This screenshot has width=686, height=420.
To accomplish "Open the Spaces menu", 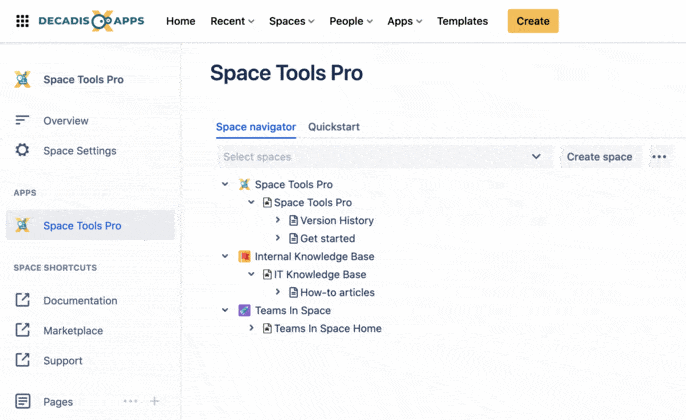I will 291,21.
